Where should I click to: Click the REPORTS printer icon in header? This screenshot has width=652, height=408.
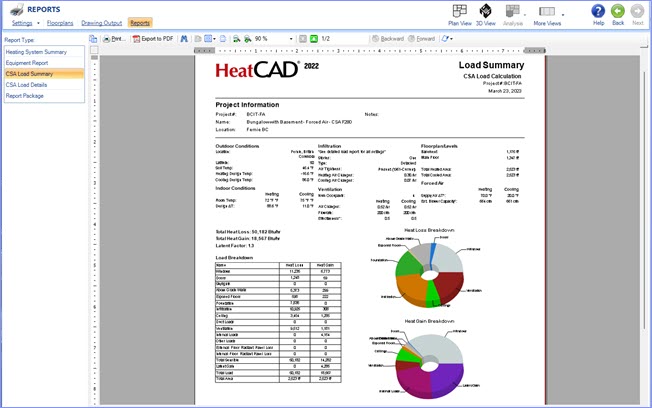coord(16,10)
